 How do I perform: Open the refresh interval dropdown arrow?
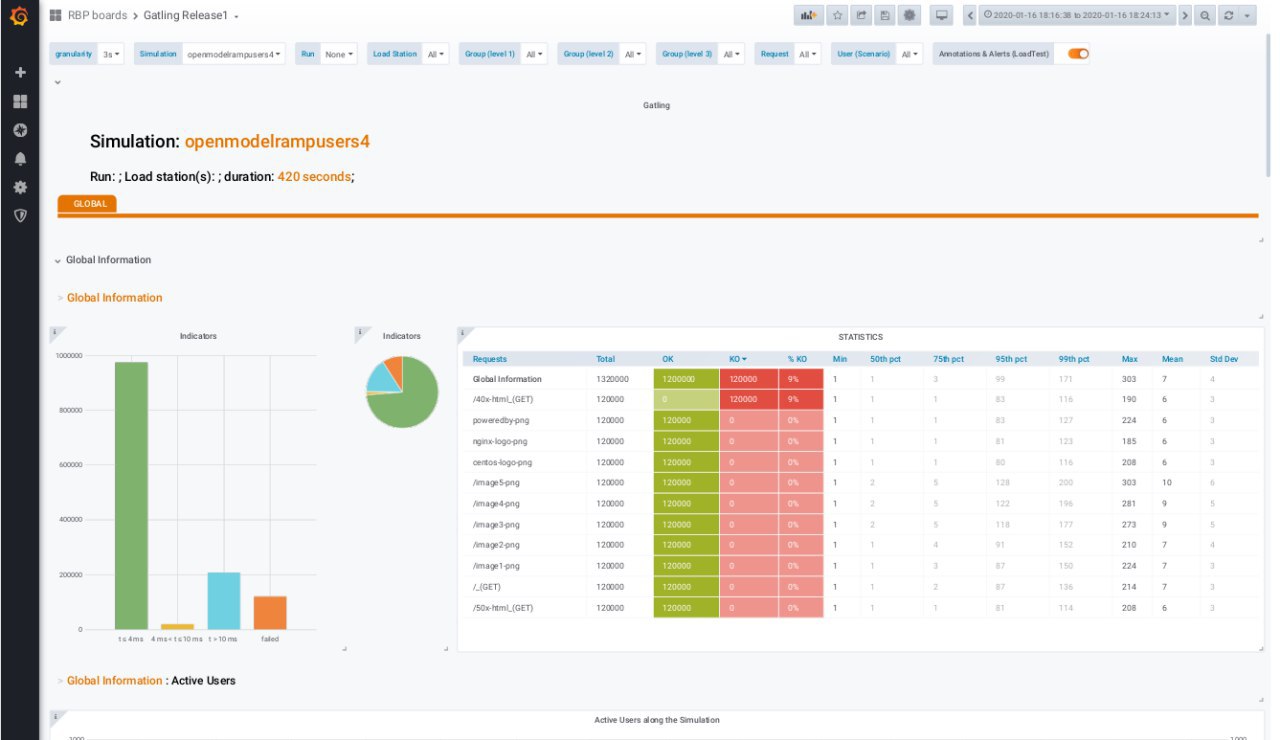(1247, 16)
